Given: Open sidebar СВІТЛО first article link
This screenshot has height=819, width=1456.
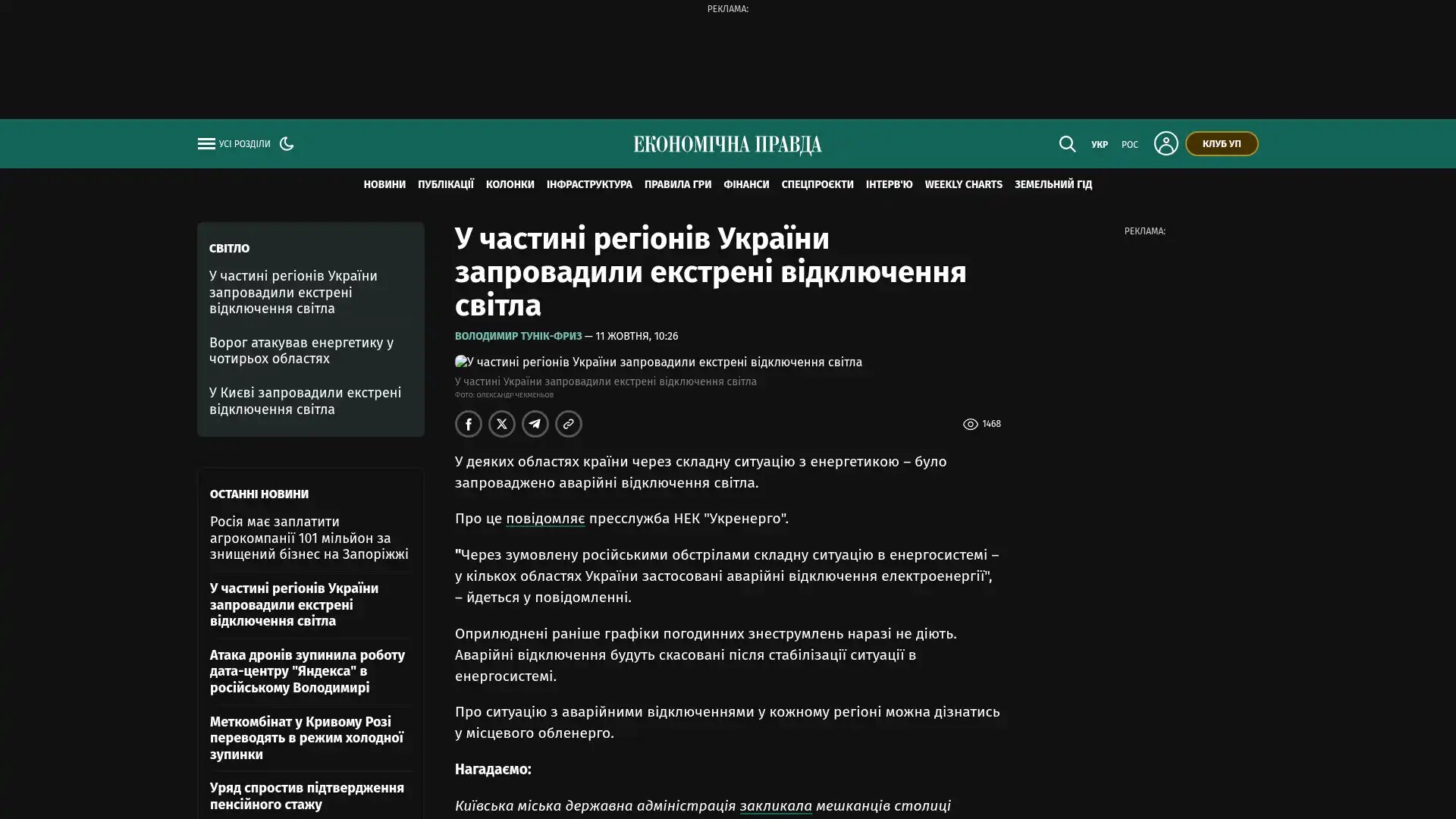Looking at the screenshot, I should (293, 293).
